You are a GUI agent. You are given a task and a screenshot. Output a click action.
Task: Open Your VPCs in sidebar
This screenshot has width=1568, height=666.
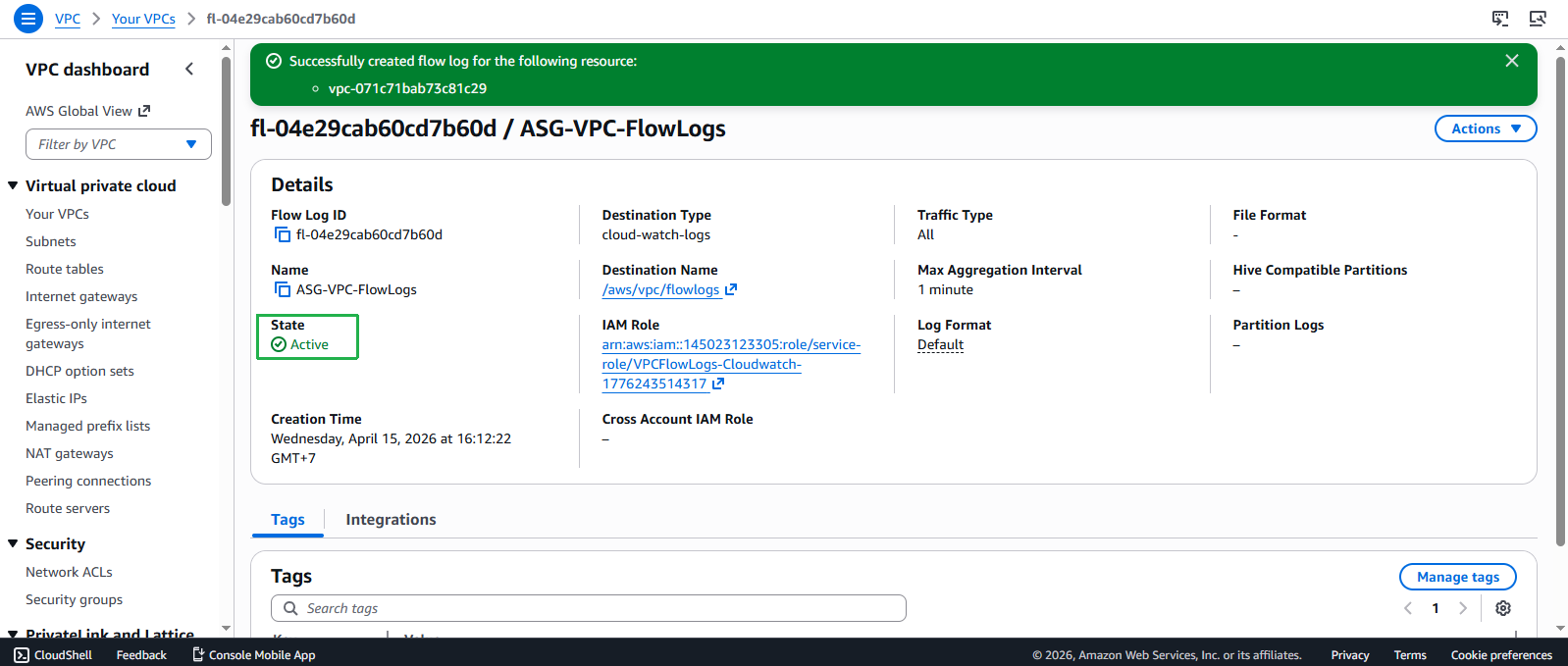57,214
